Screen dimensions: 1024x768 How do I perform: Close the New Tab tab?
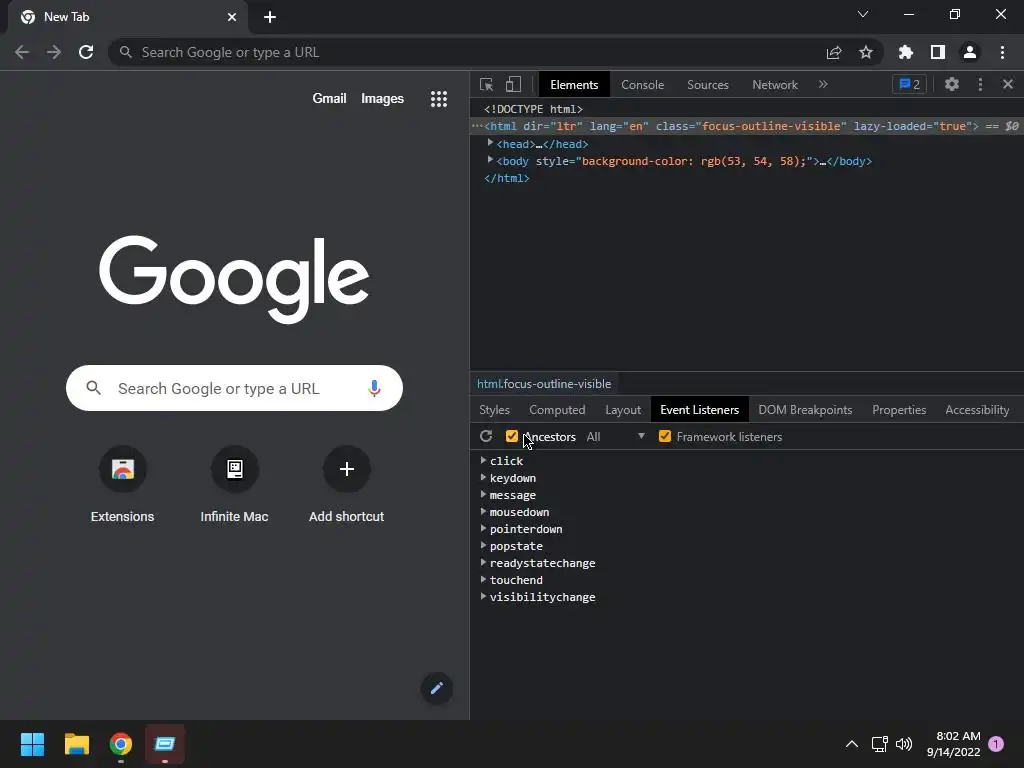[232, 17]
